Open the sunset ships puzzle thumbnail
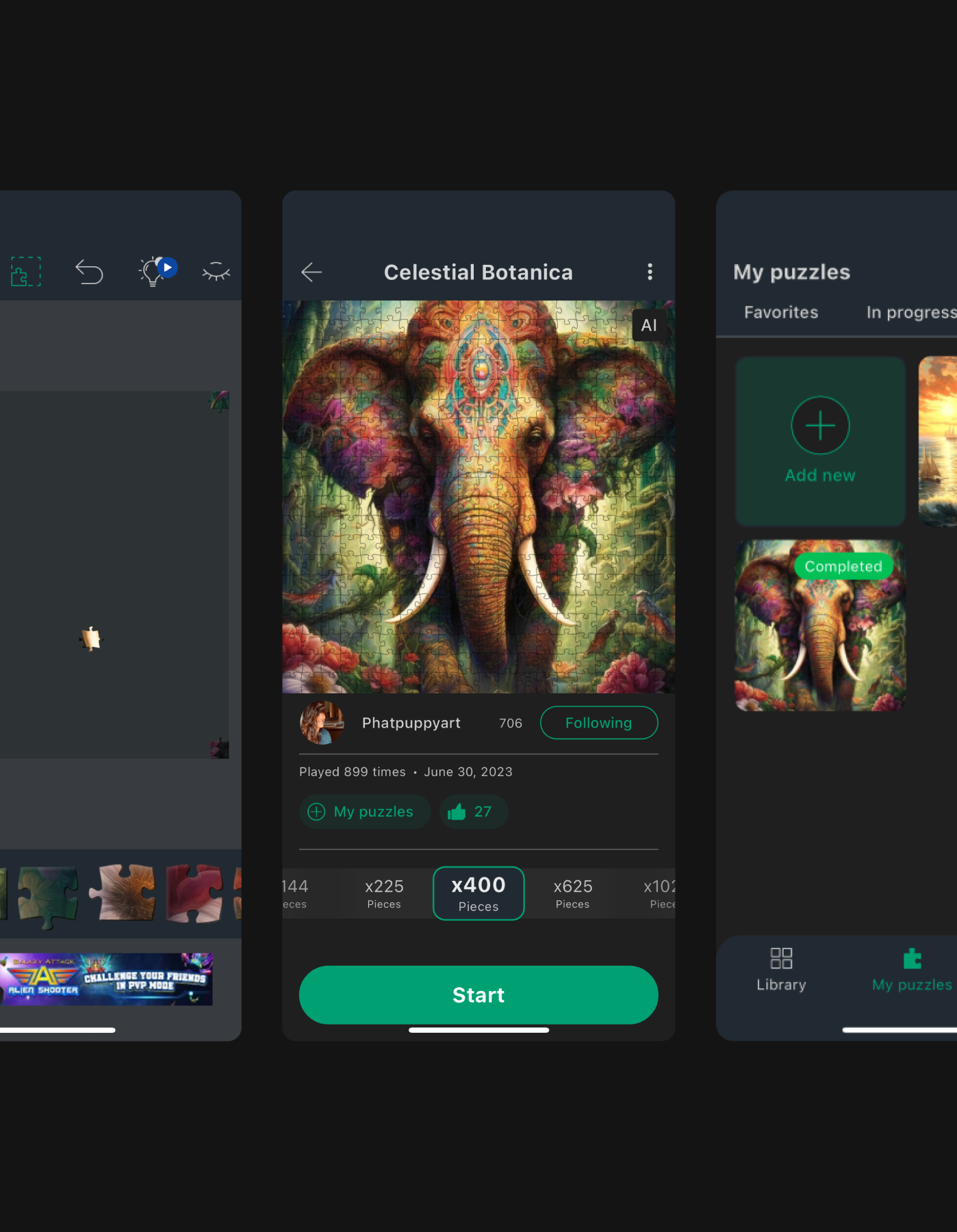The height and width of the screenshot is (1232, 957). 938,441
